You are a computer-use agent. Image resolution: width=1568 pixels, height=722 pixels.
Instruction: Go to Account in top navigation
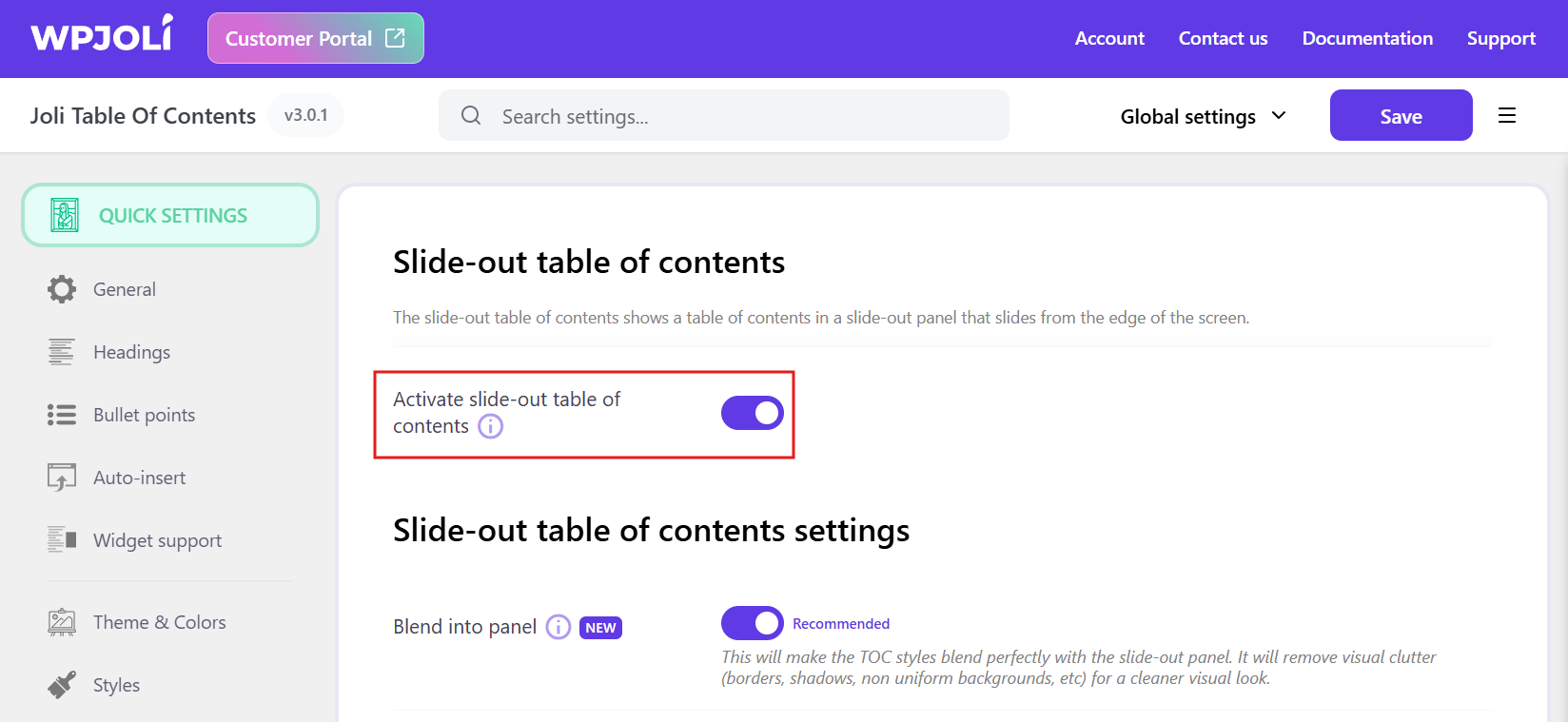click(1109, 38)
